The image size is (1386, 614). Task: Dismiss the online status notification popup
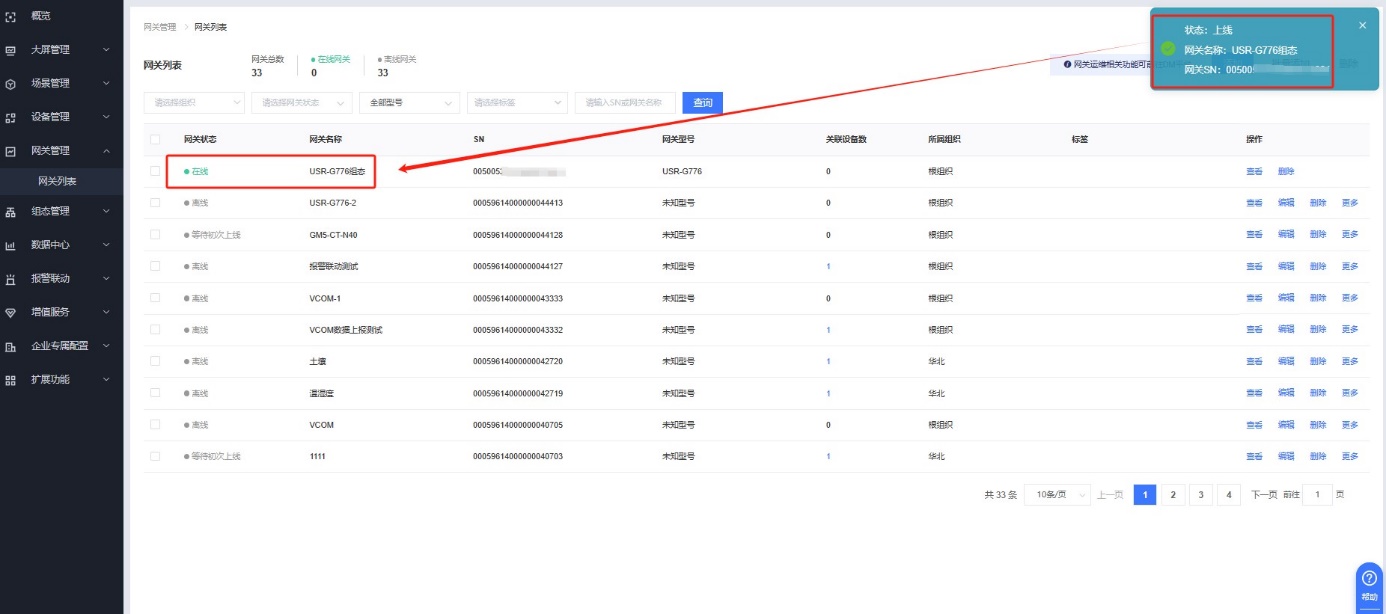point(1362,25)
